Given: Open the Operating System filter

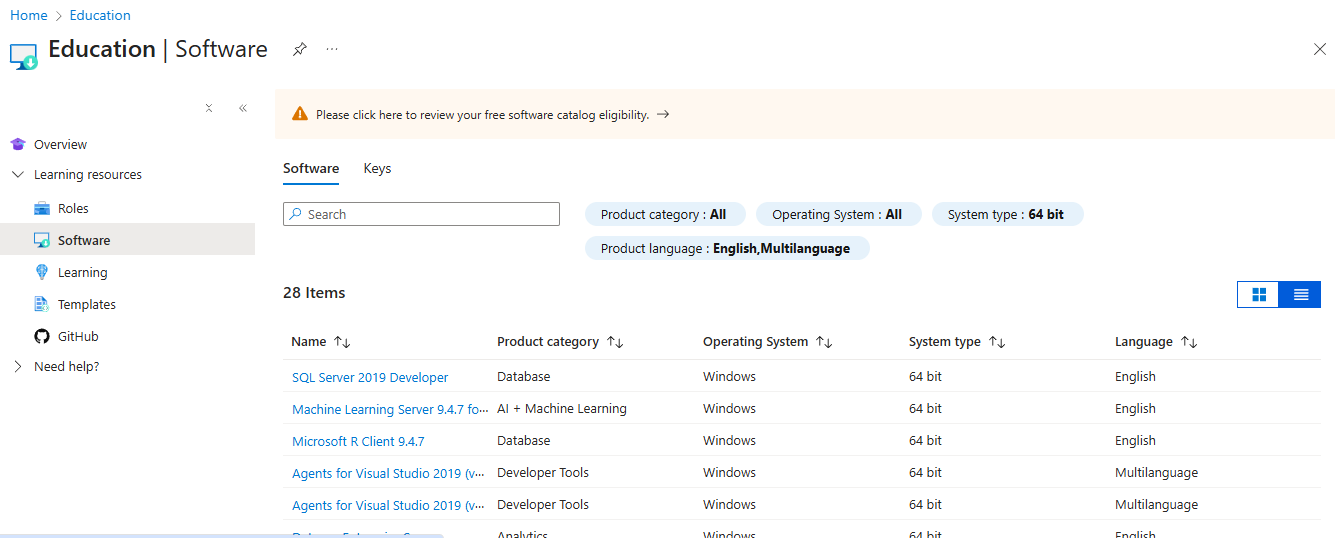Looking at the screenshot, I should pyautogui.click(x=838, y=214).
